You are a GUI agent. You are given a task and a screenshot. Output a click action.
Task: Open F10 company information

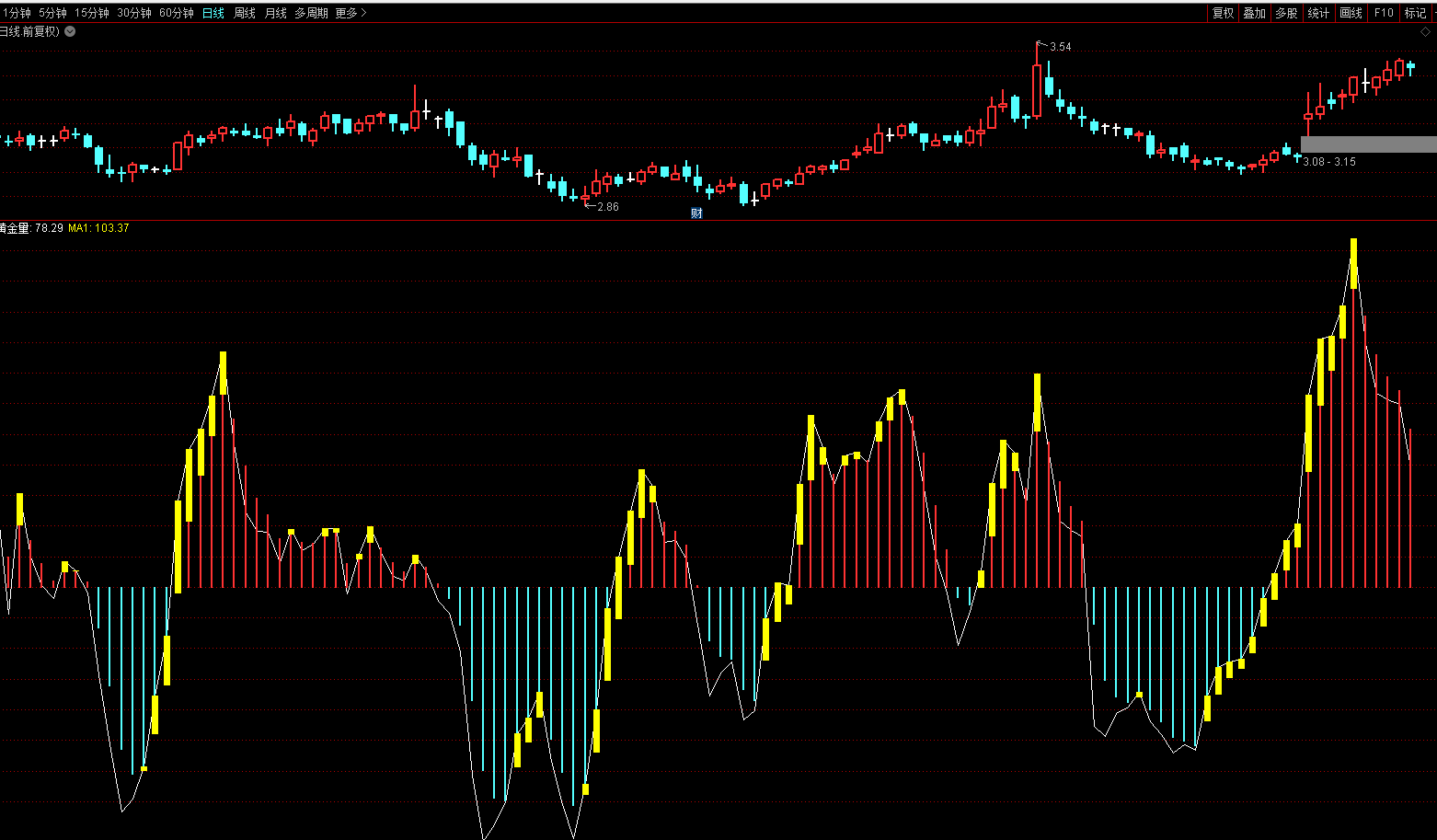pos(1383,13)
